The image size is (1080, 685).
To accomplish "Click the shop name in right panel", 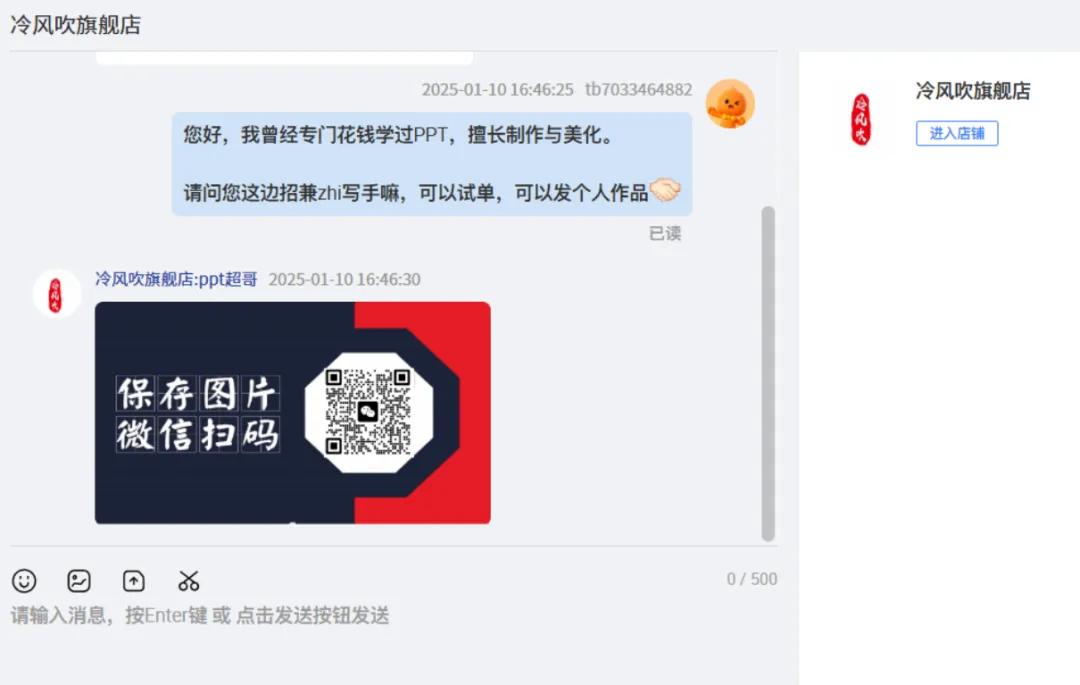I will [x=973, y=91].
